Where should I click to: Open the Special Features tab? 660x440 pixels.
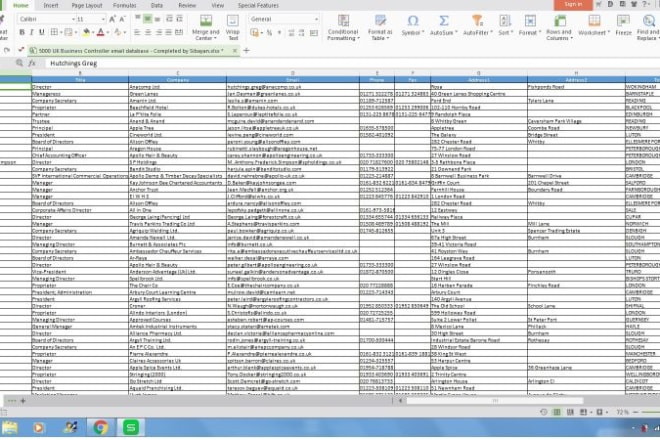(x=258, y=5)
